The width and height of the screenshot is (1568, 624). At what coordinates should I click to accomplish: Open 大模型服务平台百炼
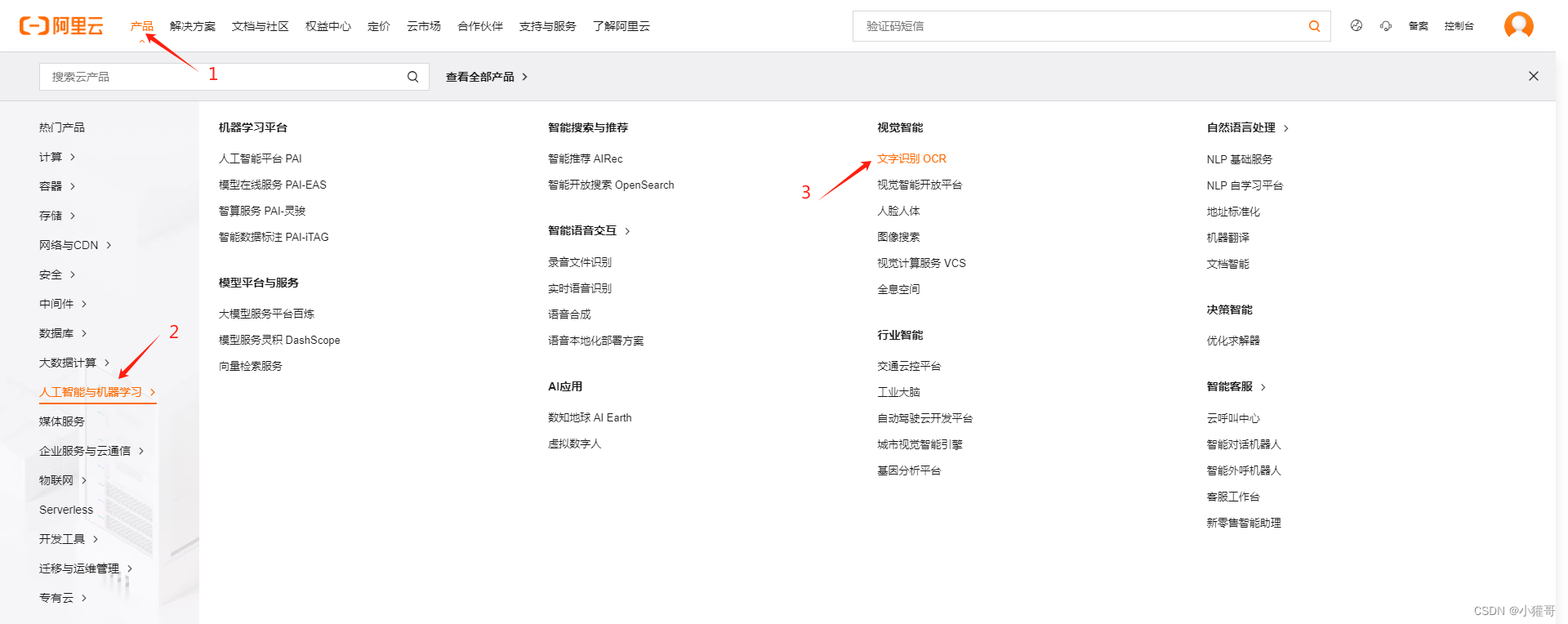[266, 314]
